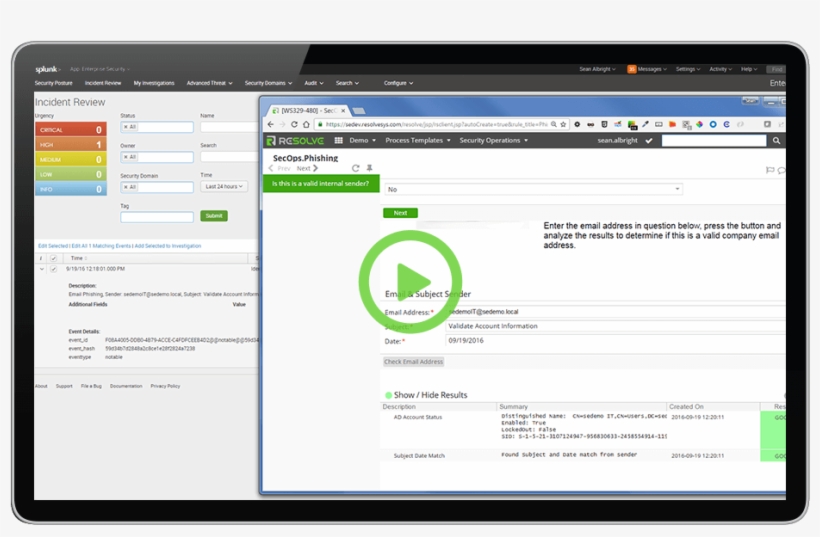Screen dimensions: 820x537
Task: Open the Sean Albright user menu
Action: [x=597, y=69]
